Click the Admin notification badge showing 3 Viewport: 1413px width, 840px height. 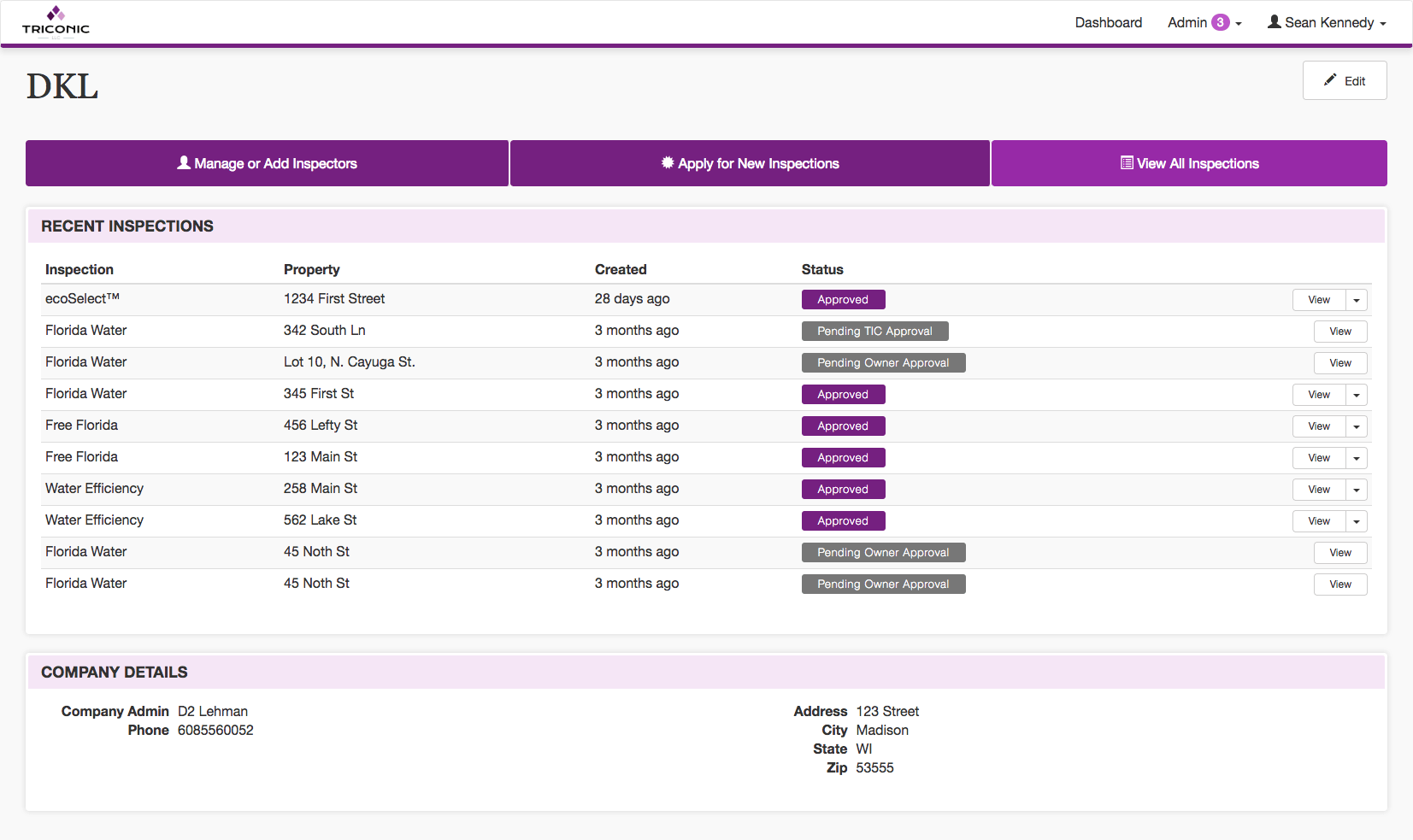[x=1220, y=22]
